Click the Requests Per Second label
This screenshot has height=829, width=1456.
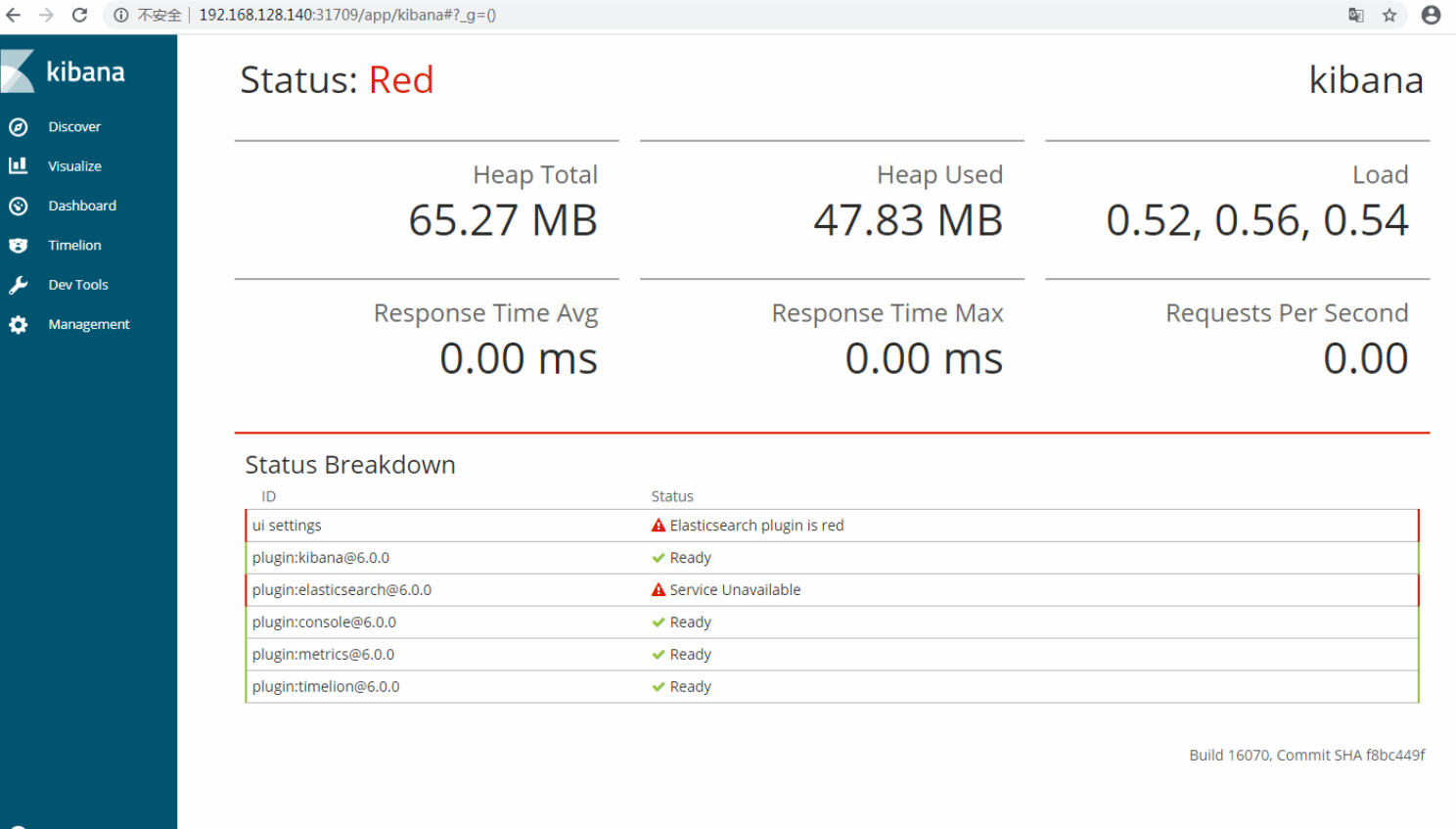coord(1287,313)
